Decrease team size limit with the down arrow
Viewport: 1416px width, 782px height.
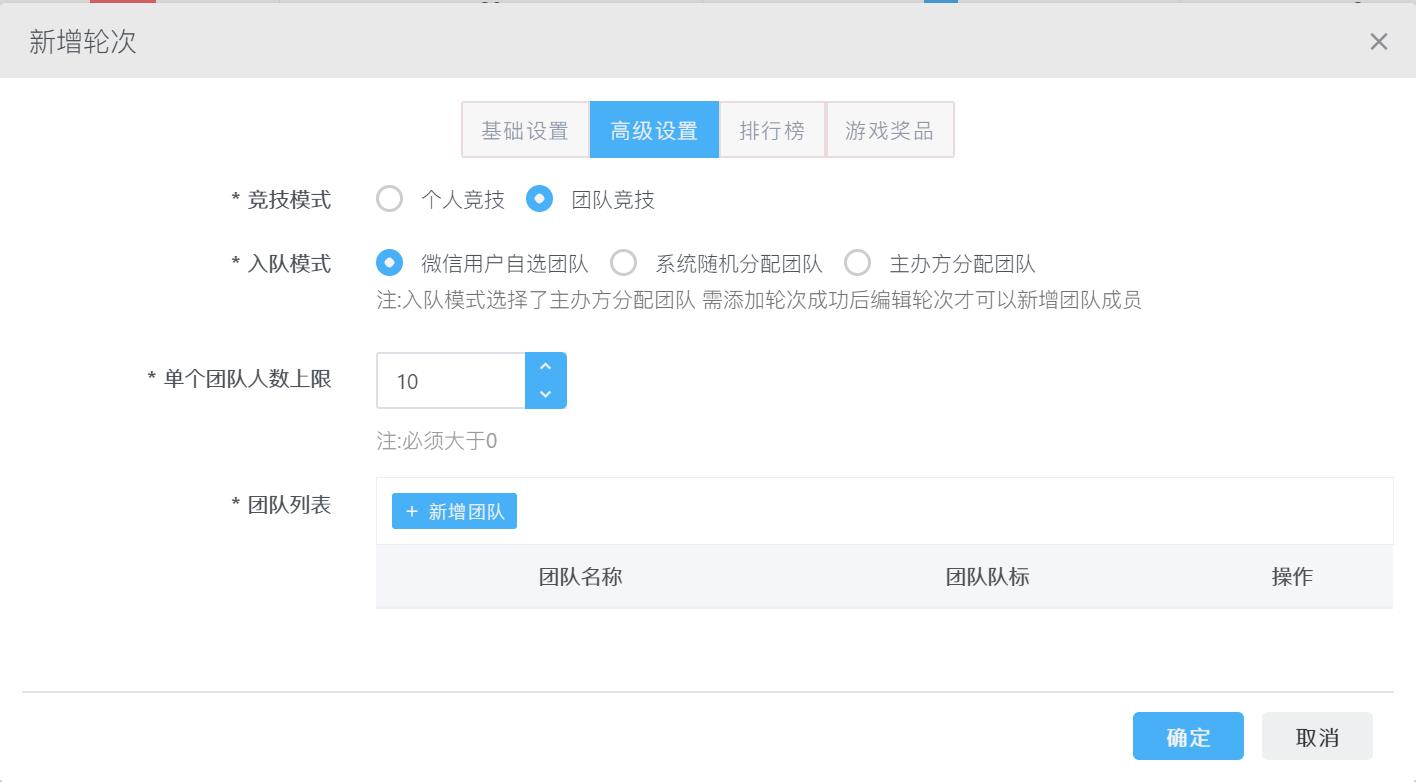[x=546, y=394]
